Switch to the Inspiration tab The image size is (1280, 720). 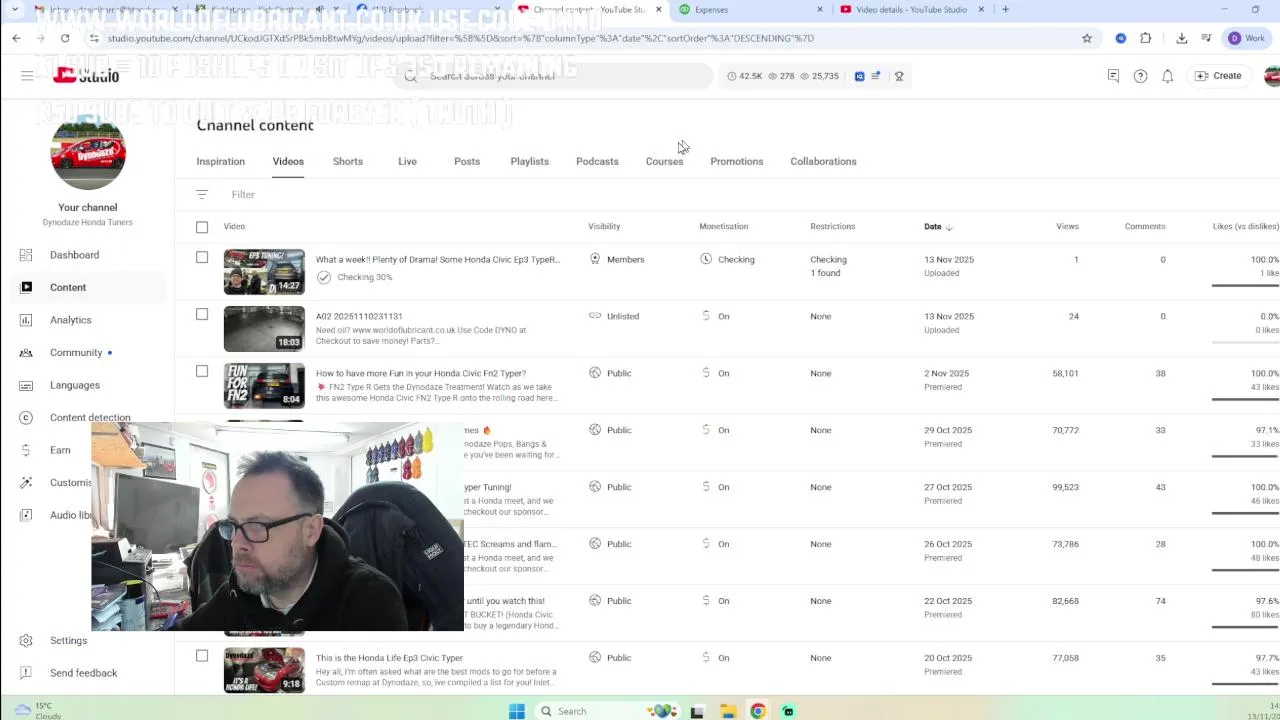221,161
